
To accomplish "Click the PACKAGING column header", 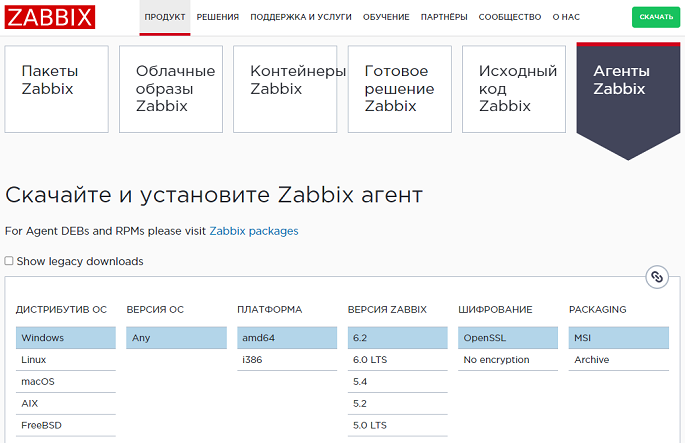I will point(597,309).
